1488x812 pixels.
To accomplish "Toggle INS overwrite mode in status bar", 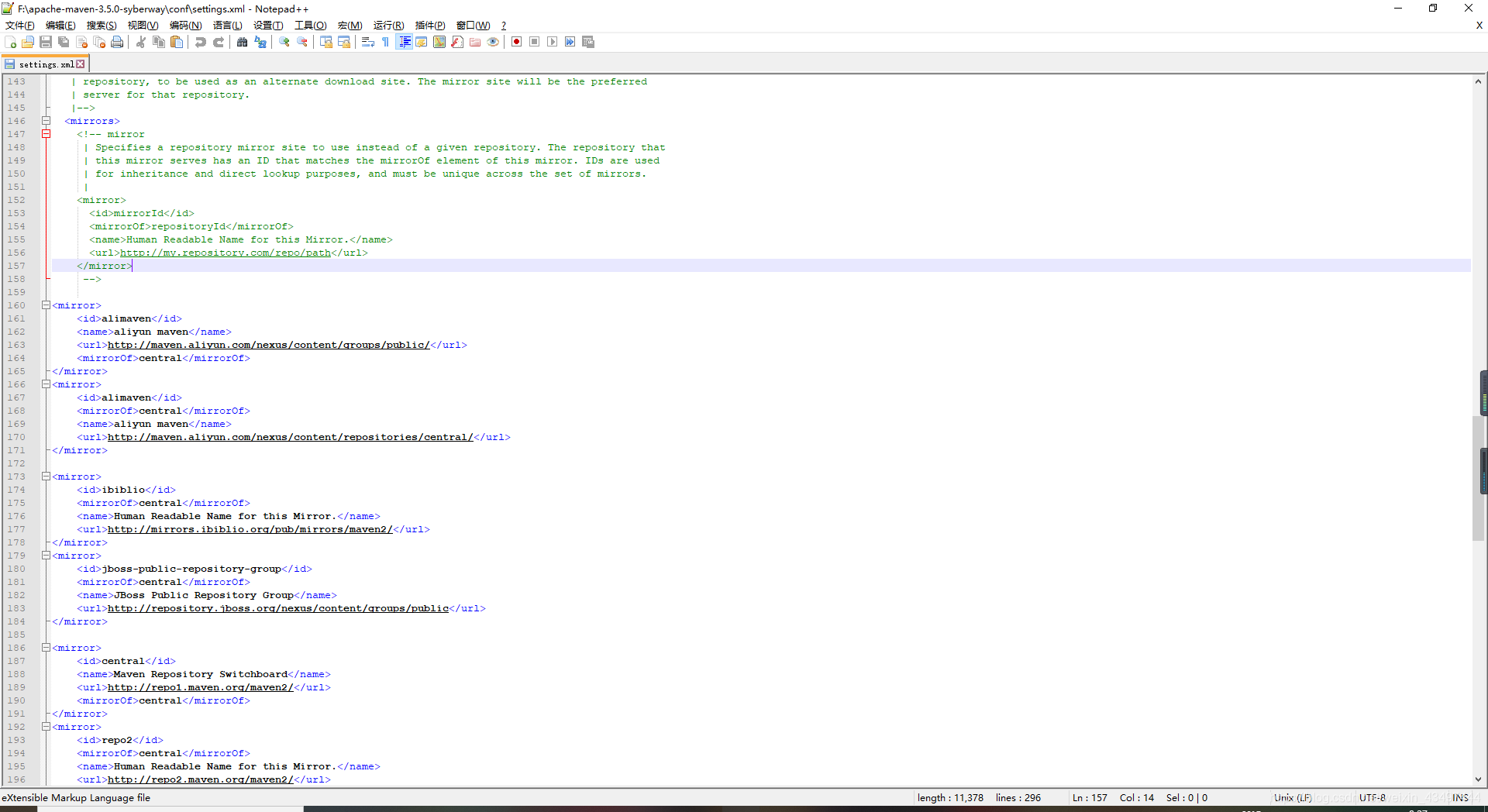I will tap(1460, 797).
